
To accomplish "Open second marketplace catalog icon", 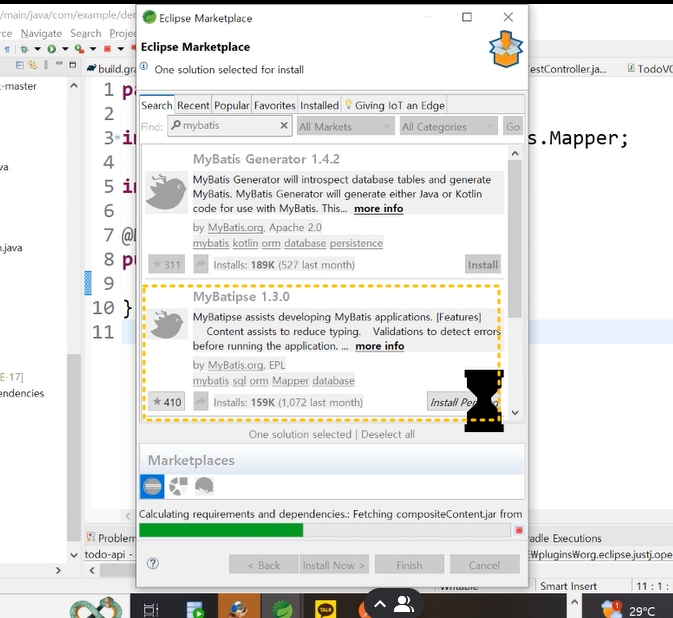I will click(178, 487).
